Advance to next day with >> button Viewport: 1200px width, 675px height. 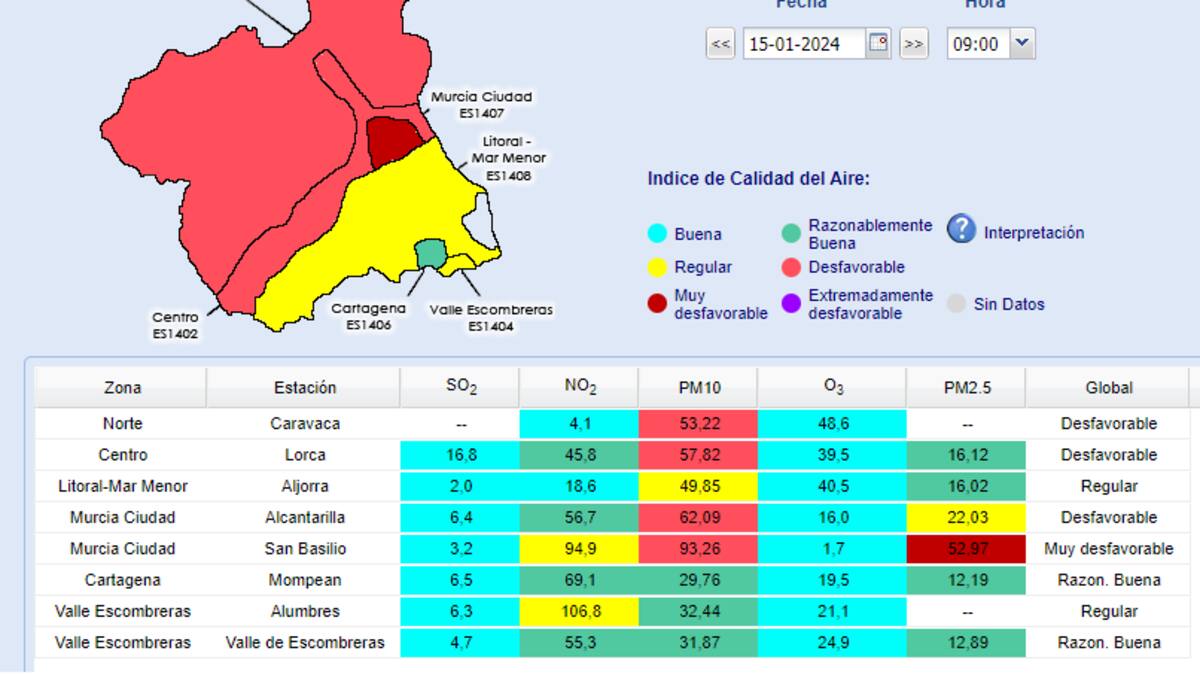pyautogui.click(x=913, y=45)
